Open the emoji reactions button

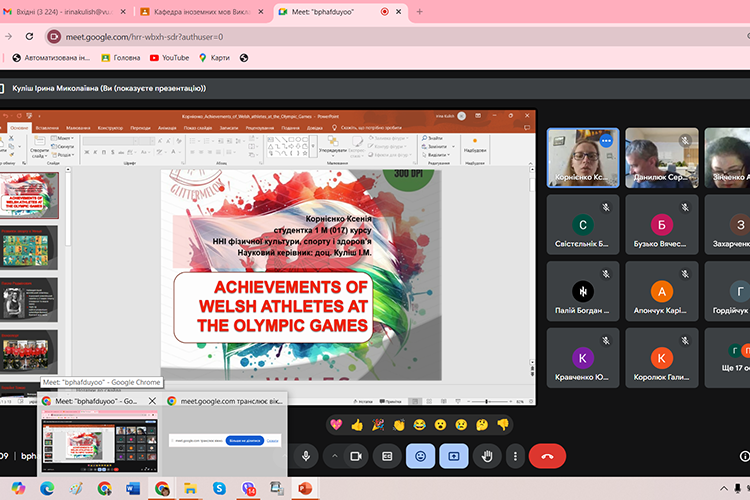pos(421,455)
